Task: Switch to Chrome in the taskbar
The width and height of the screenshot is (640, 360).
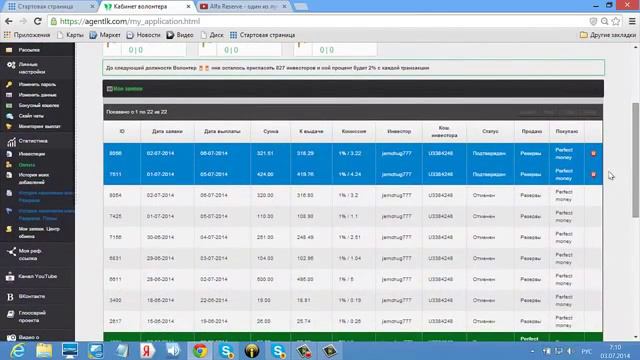Action: [x=200, y=351]
